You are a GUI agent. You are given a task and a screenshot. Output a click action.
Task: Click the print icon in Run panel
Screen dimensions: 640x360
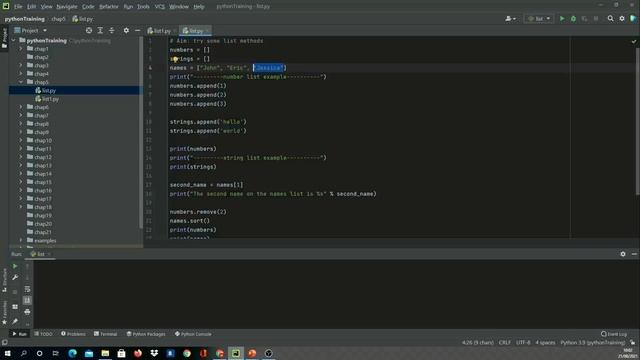27,312
